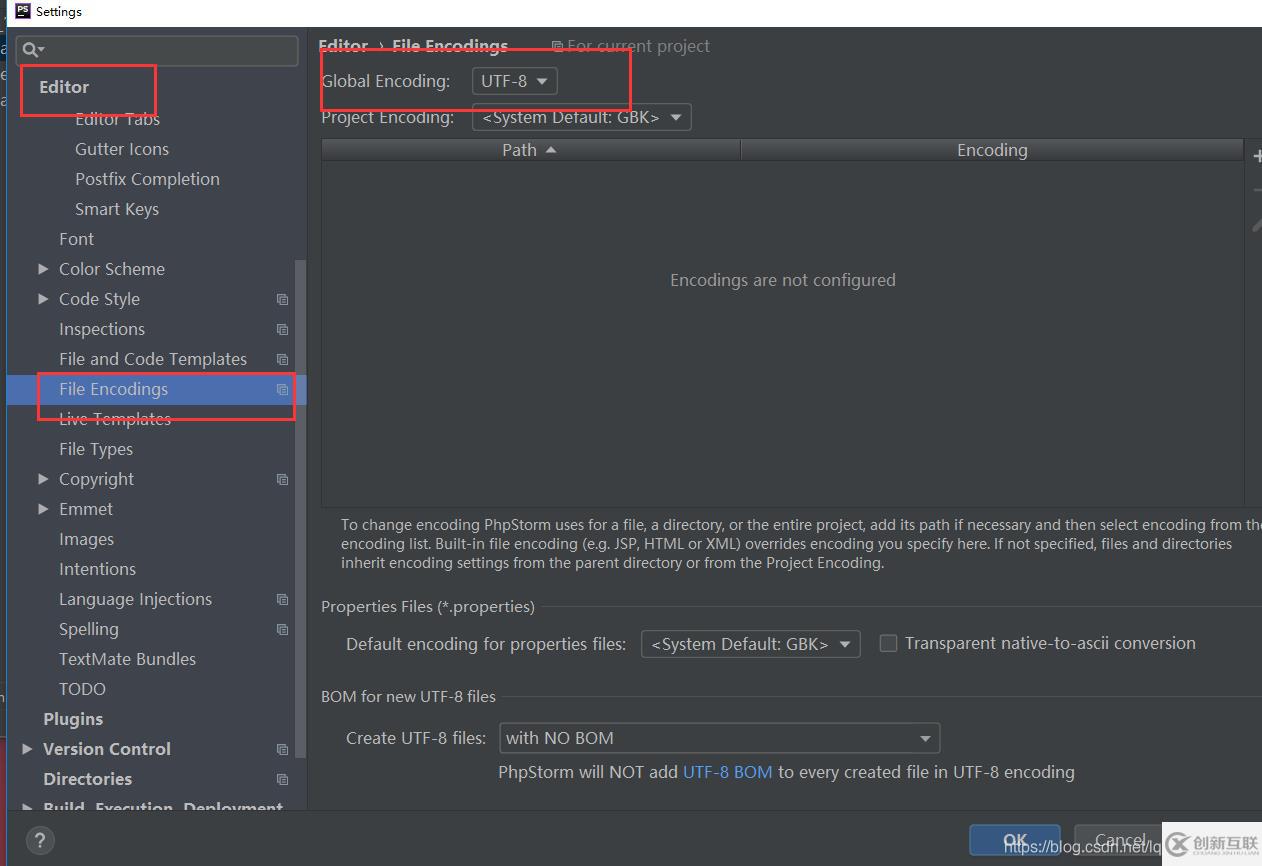Open the Inspections settings page

pyautogui.click(x=102, y=329)
